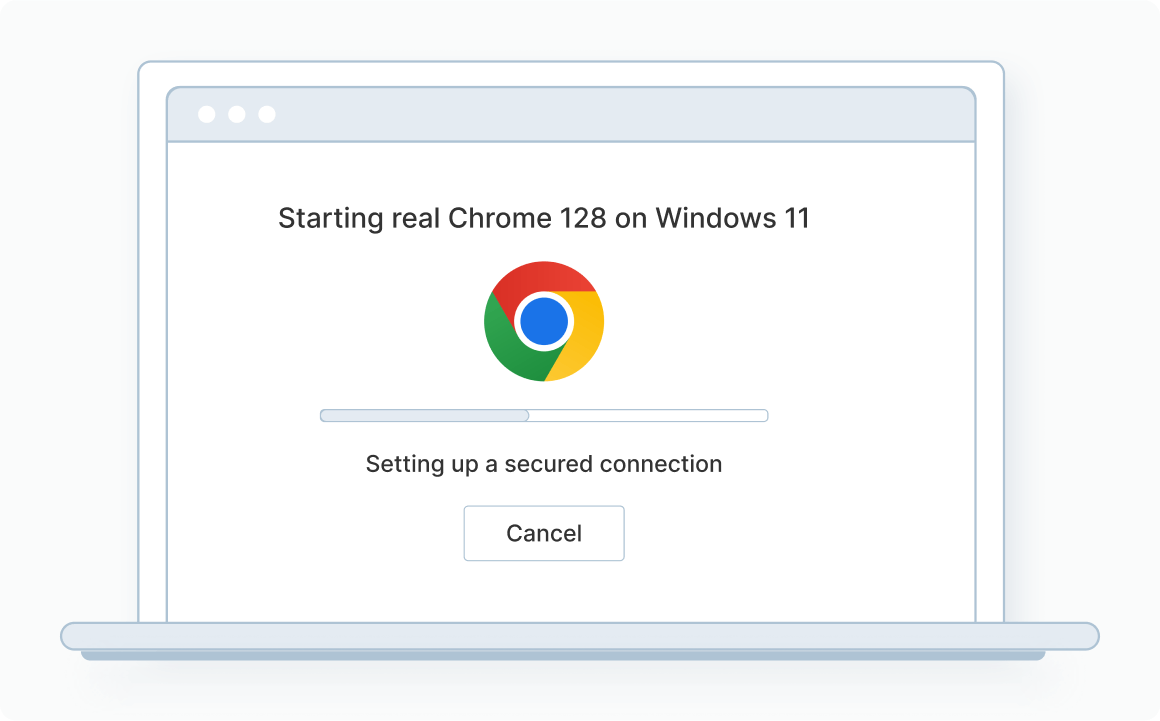The width and height of the screenshot is (1160, 721).
Task: Click the word 'Chrome 128' in heading
Action: tap(527, 218)
